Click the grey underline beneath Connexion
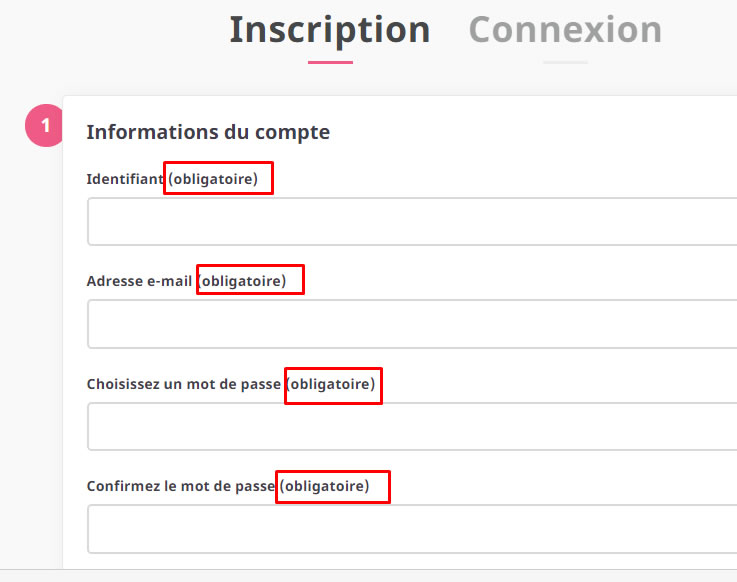Image resolution: width=737 pixels, height=582 pixels. tap(565, 62)
